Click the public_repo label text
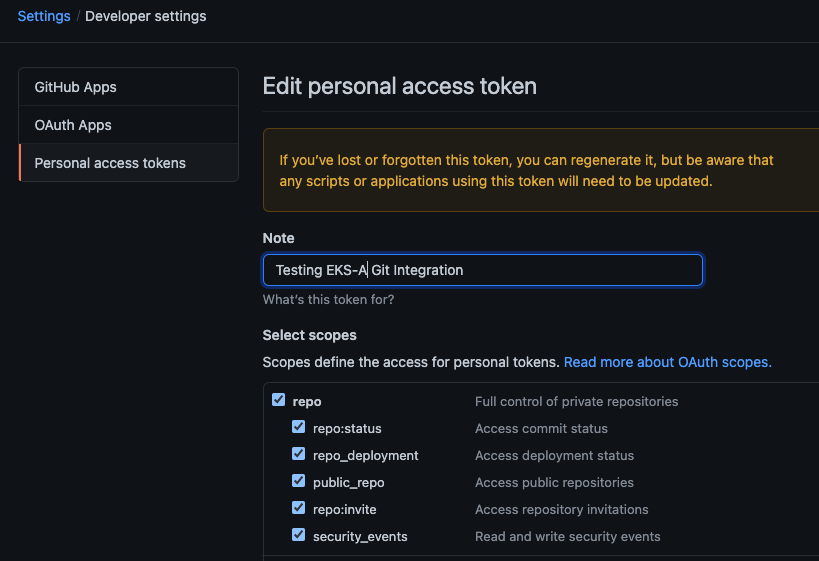Image resolution: width=819 pixels, height=561 pixels. click(348, 482)
